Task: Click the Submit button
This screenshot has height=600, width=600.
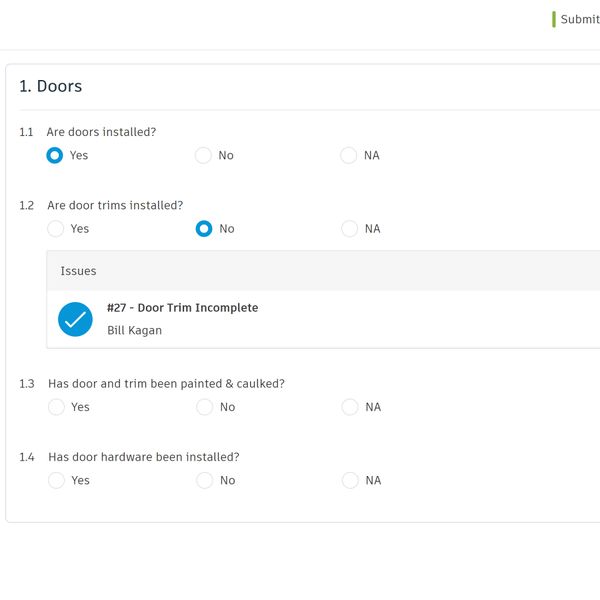Action: [x=578, y=19]
